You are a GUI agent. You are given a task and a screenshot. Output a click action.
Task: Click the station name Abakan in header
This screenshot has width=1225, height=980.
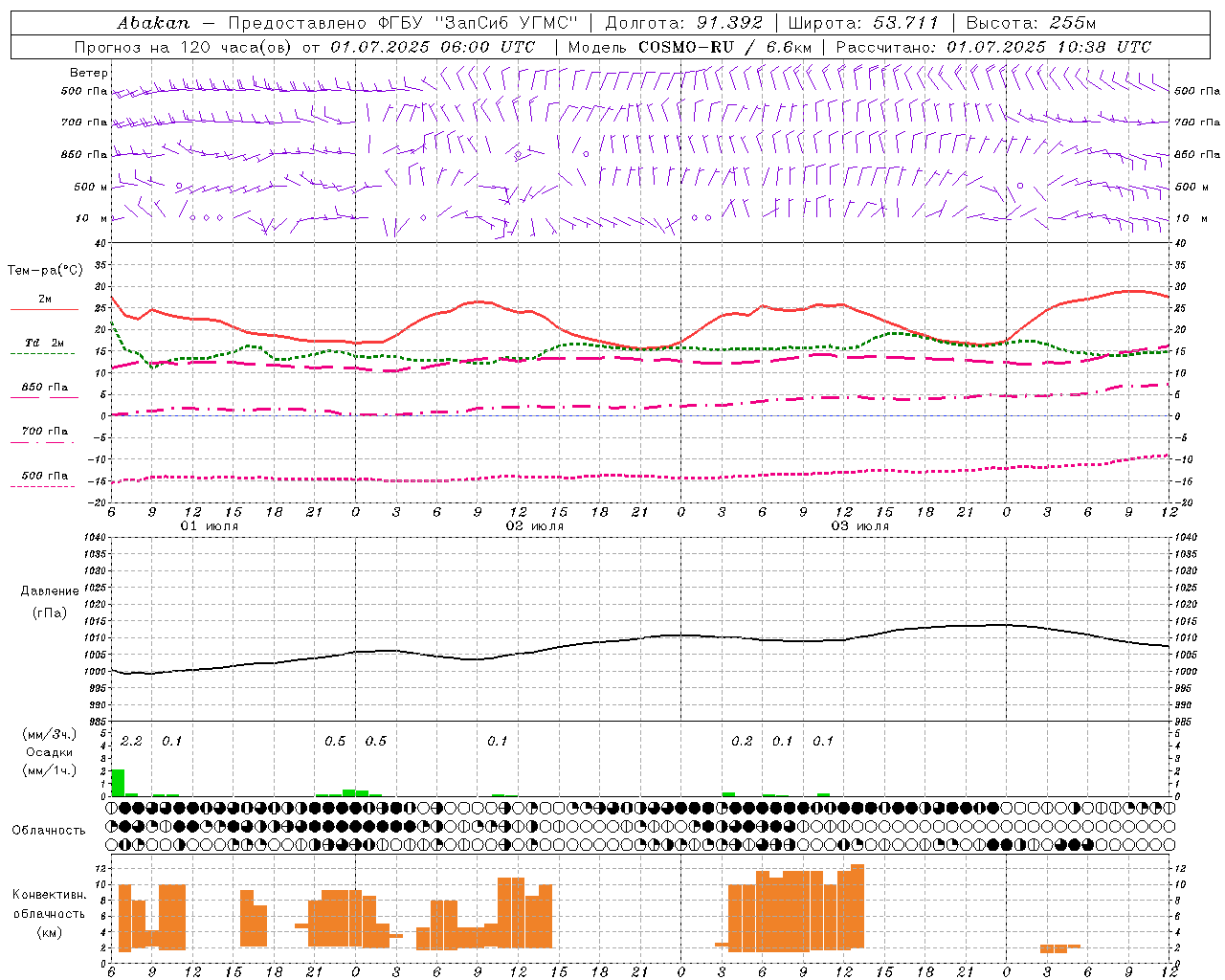153,23
